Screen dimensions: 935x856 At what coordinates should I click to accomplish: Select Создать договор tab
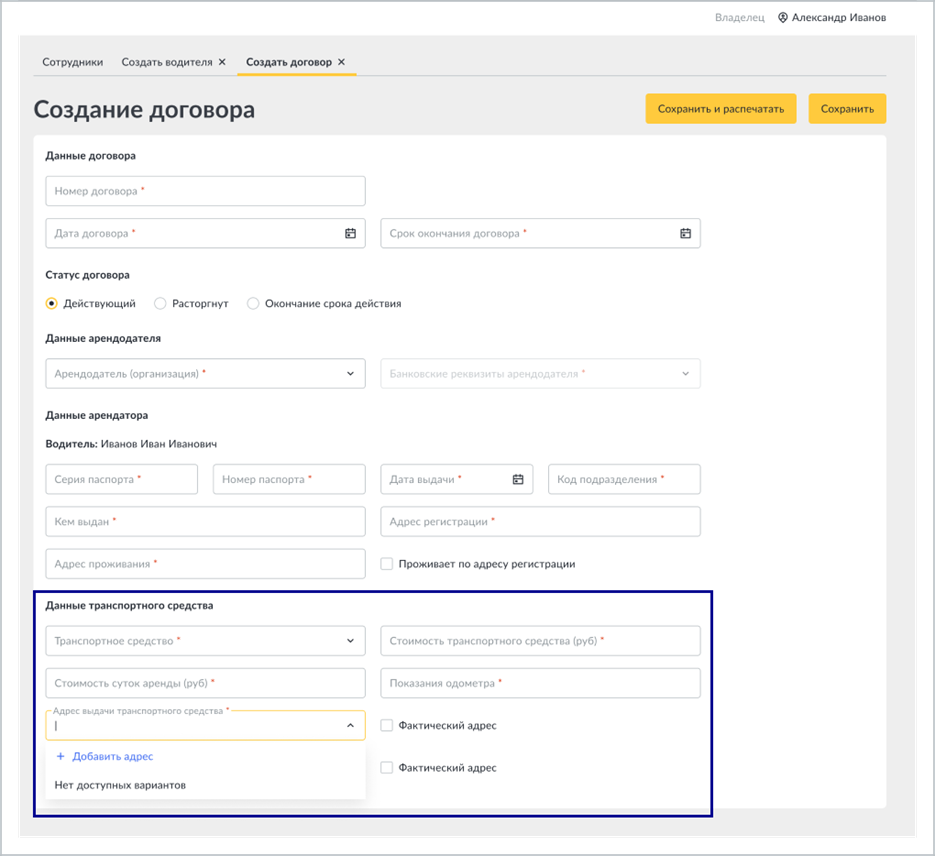[x=289, y=62]
